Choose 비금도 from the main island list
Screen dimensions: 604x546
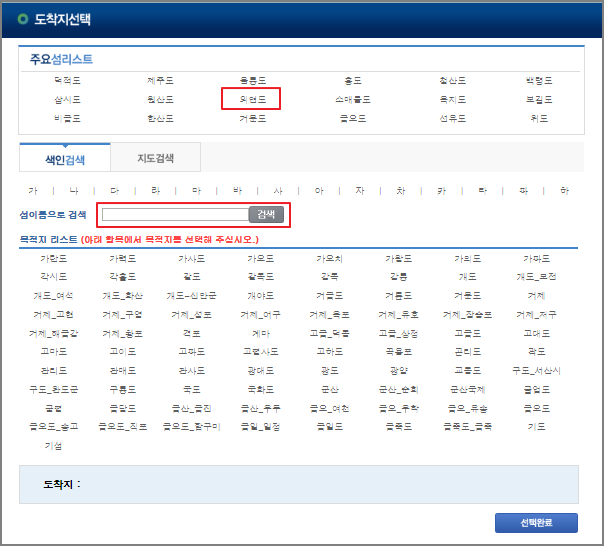click(67, 118)
